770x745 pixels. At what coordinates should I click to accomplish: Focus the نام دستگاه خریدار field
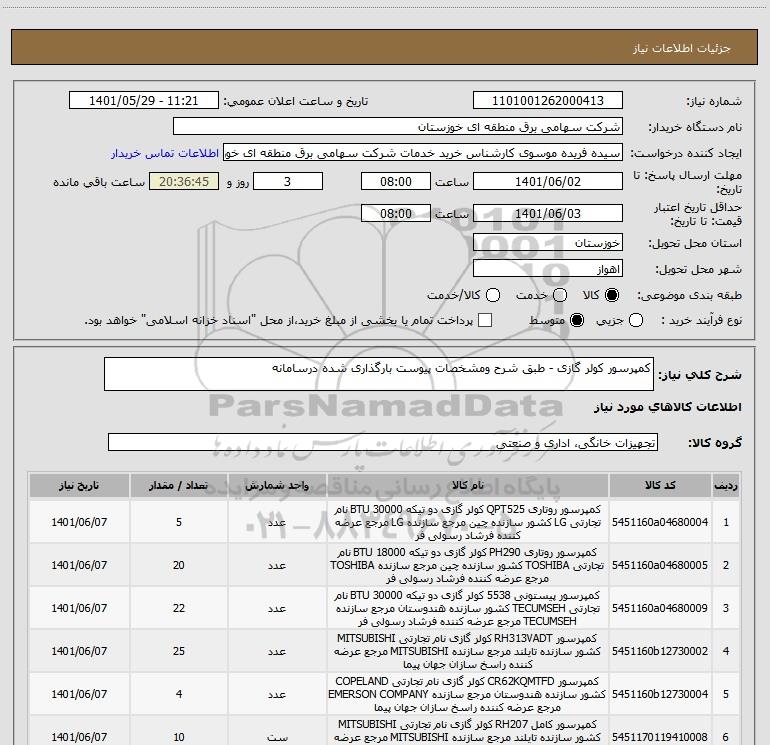(x=397, y=127)
